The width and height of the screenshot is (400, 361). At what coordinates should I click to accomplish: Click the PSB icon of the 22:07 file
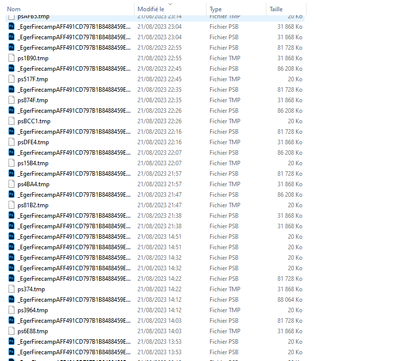coord(12,152)
